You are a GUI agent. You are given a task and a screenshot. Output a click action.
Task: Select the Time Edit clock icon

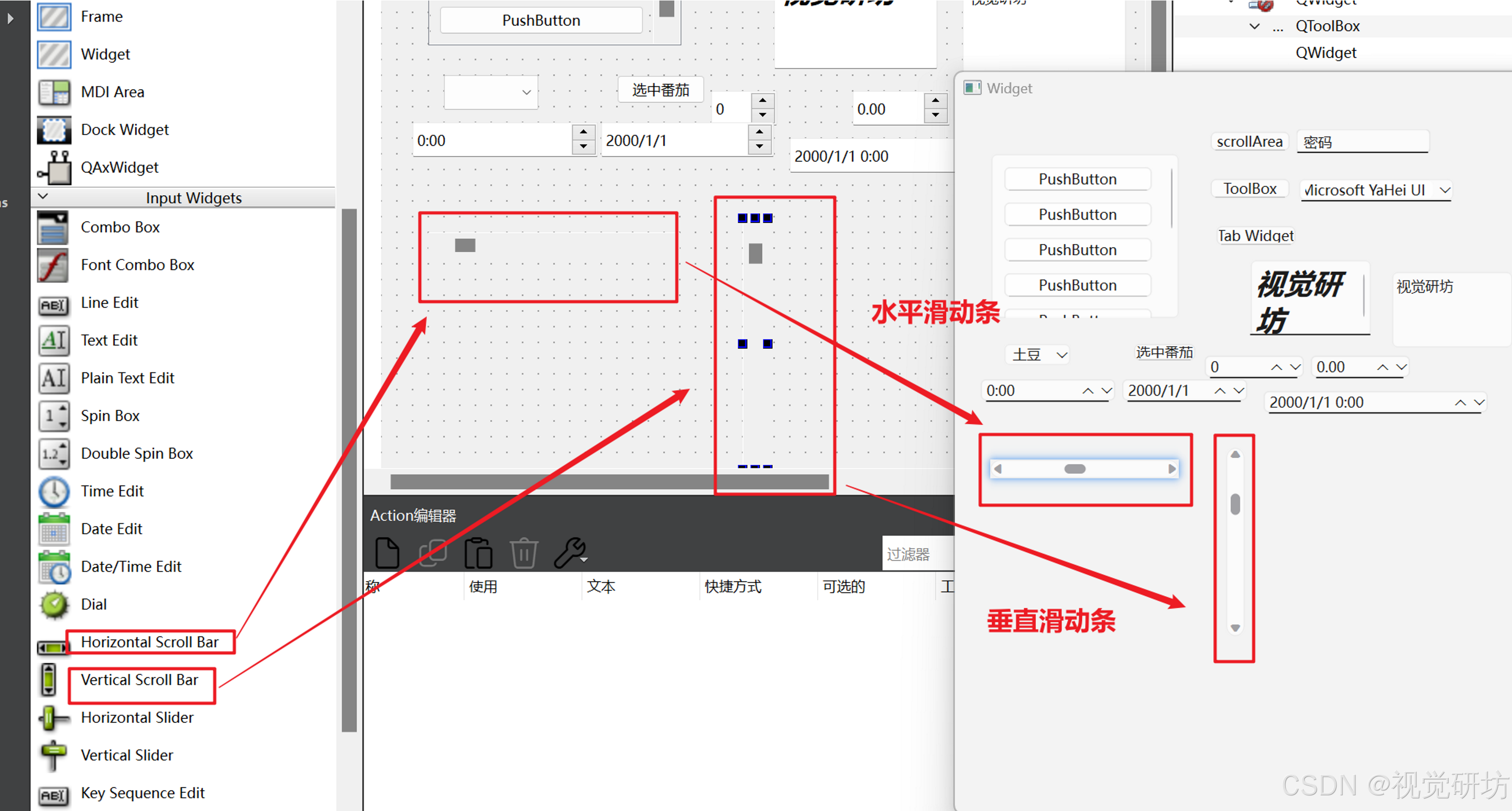tap(54, 491)
